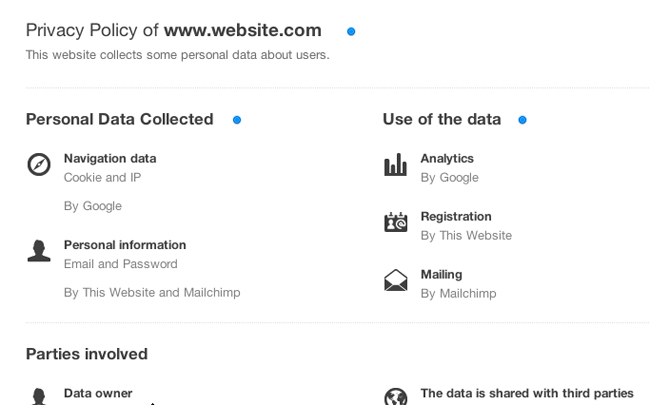The height and width of the screenshot is (405, 650).
Task: Click the globe third parties icon
Action: coord(396,397)
